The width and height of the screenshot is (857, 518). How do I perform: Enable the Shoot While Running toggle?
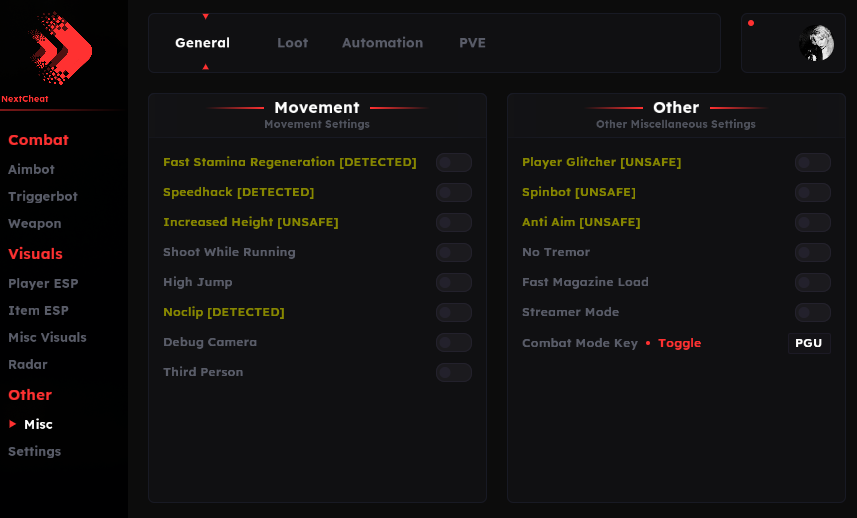453,252
